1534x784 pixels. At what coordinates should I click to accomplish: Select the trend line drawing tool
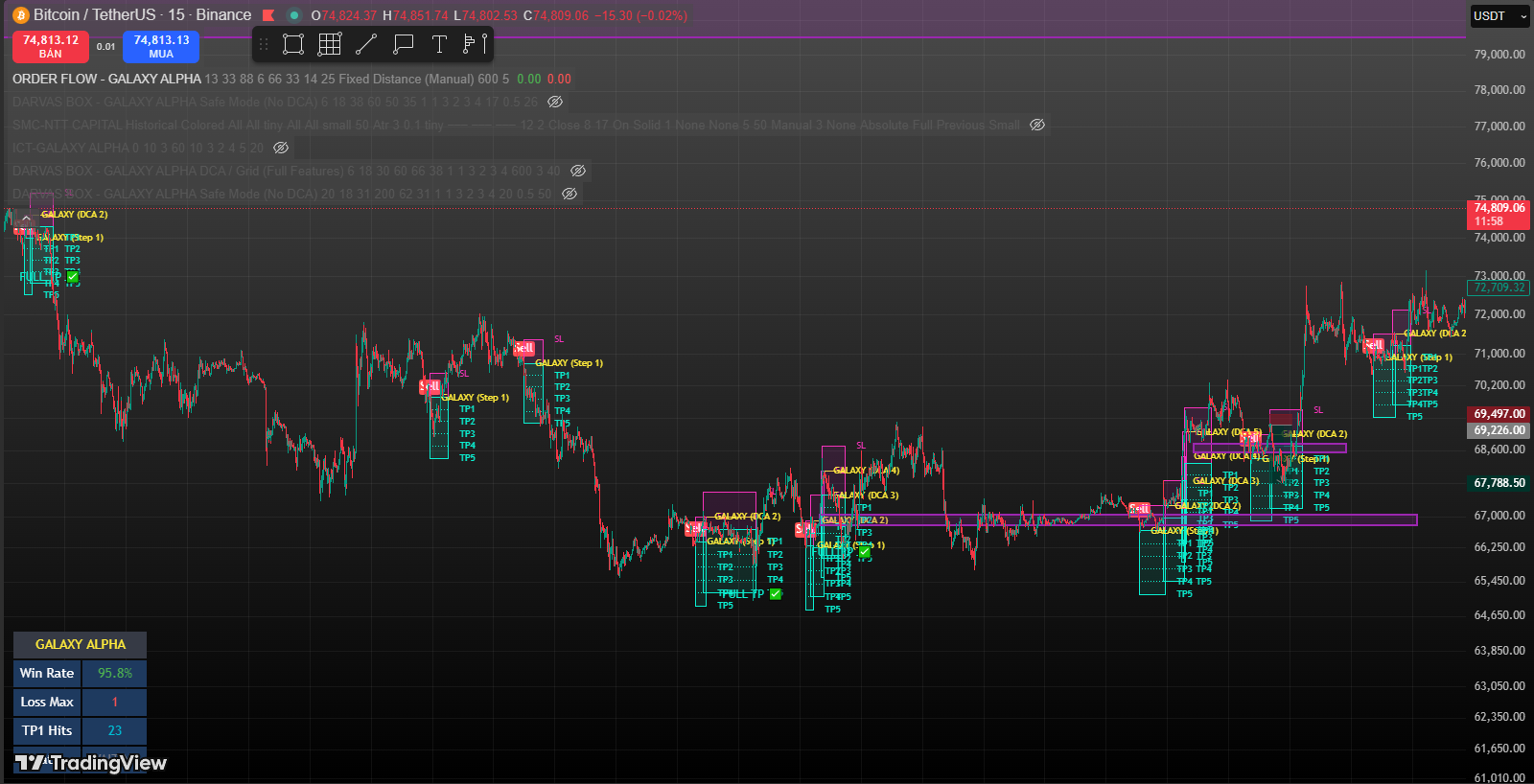[366, 44]
